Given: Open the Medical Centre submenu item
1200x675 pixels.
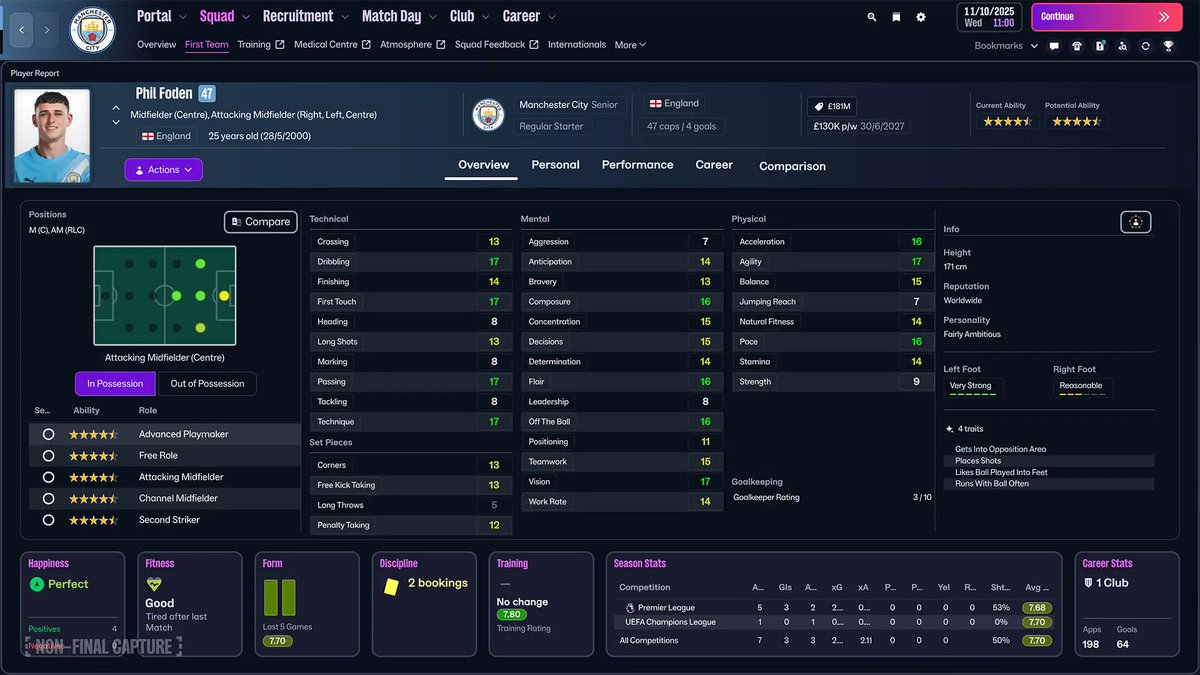Looking at the screenshot, I should (333, 45).
